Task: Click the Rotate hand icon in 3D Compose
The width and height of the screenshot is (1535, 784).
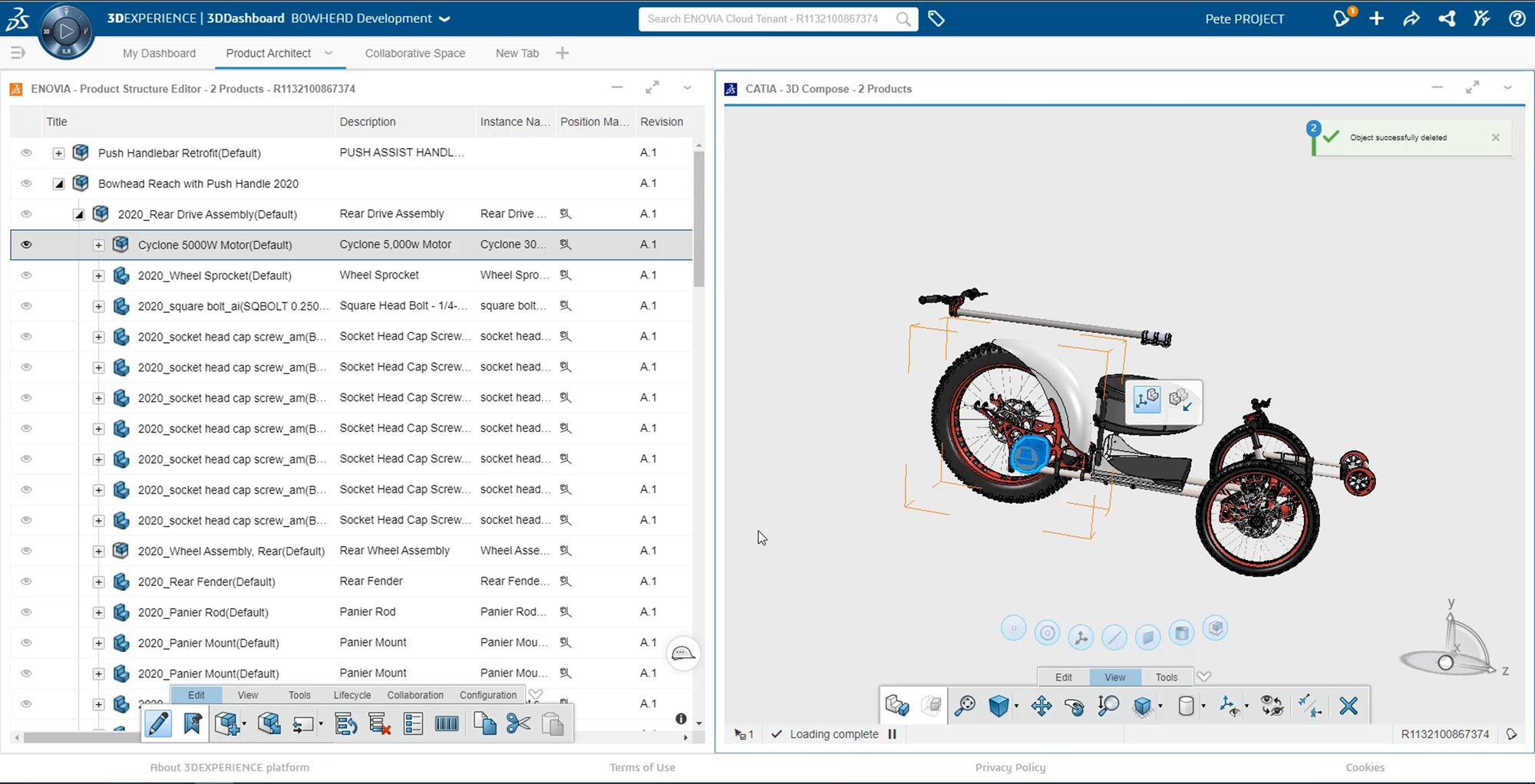Action: pyautogui.click(x=1074, y=705)
